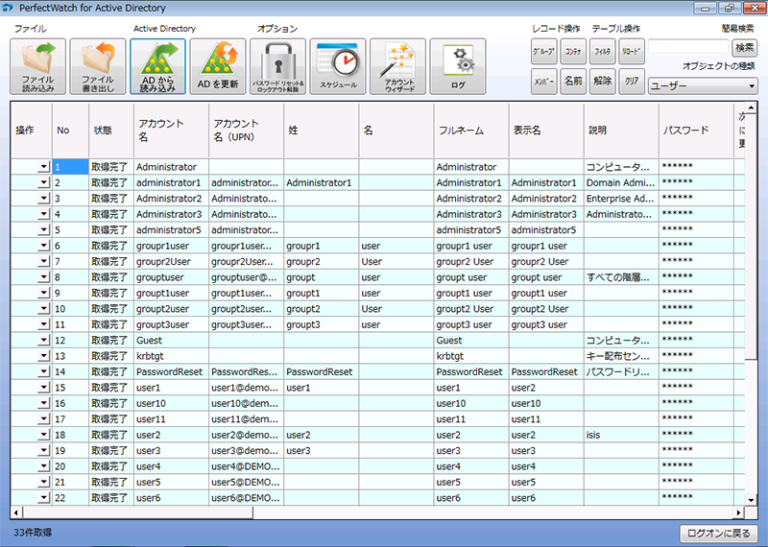The image size is (768, 547).
Task: Open the 操作 dropdown for row 12 Guest
Action: 43,340
